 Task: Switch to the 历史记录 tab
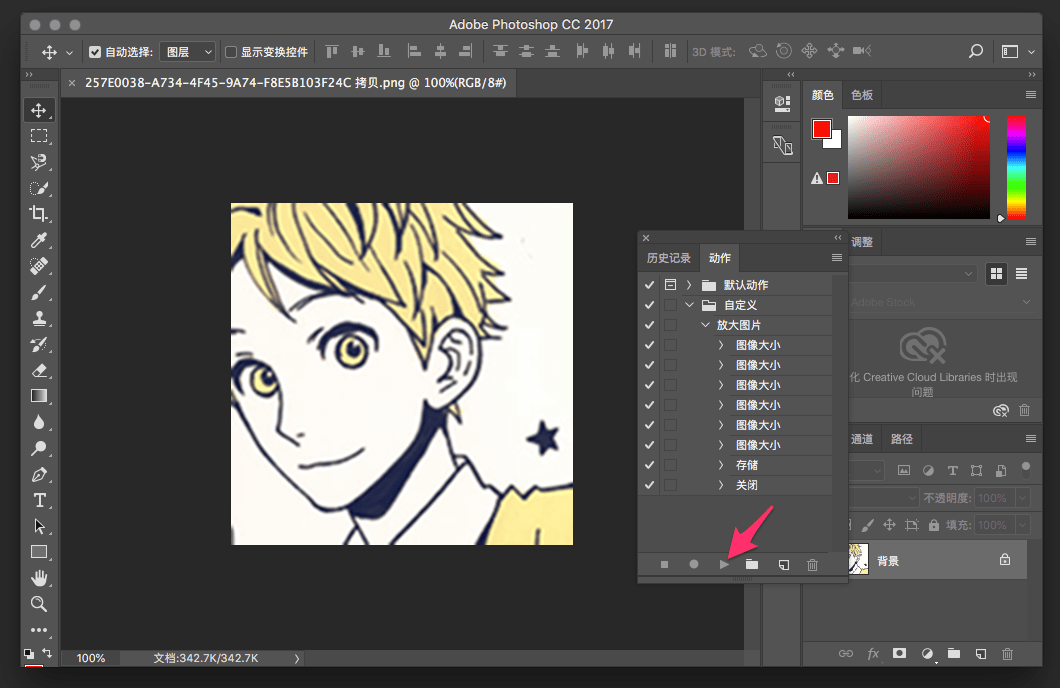668,258
